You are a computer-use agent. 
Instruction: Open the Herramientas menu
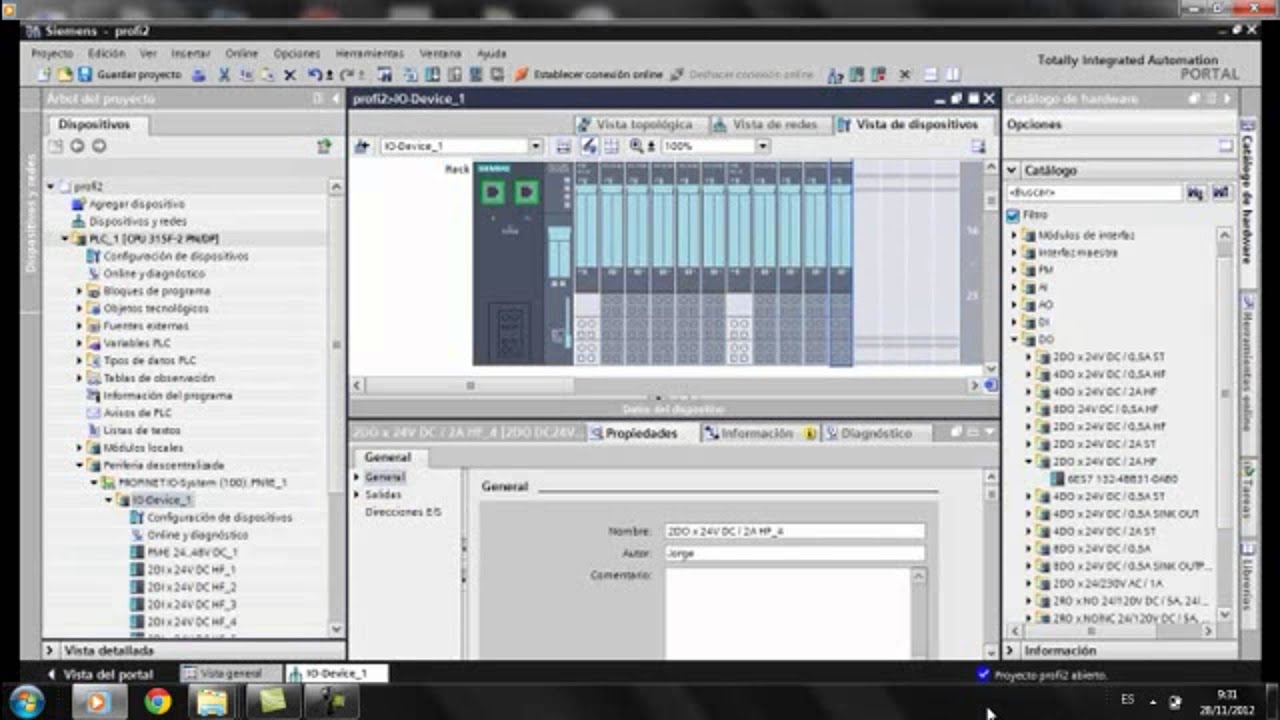369,53
